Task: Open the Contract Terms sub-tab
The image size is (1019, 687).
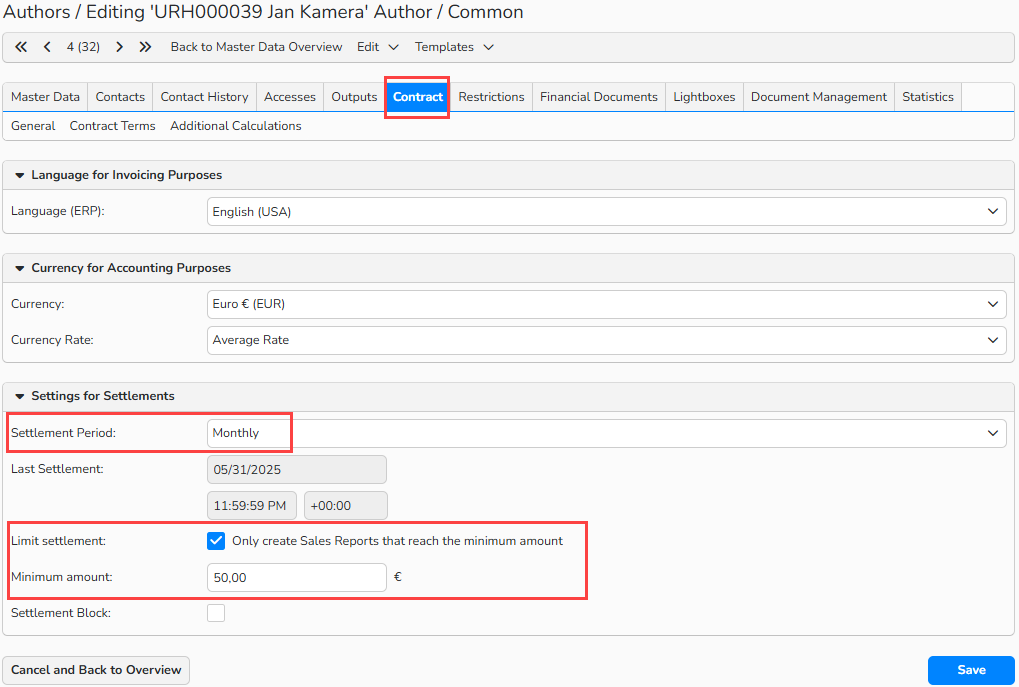Action: pyautogui.click(x=112, y=126)
